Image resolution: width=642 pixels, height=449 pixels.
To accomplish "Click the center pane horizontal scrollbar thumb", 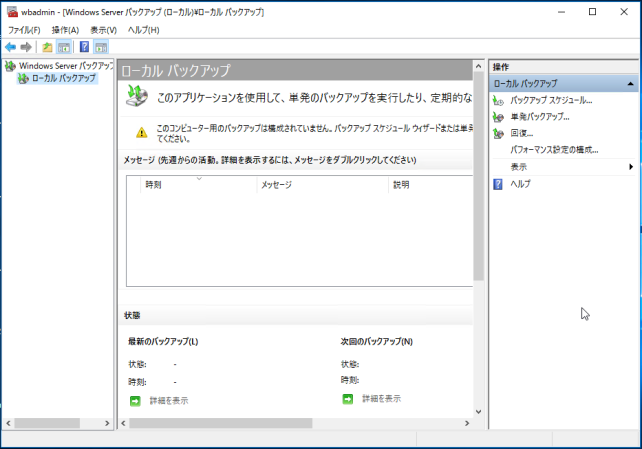I will click(x=221, y=423).
